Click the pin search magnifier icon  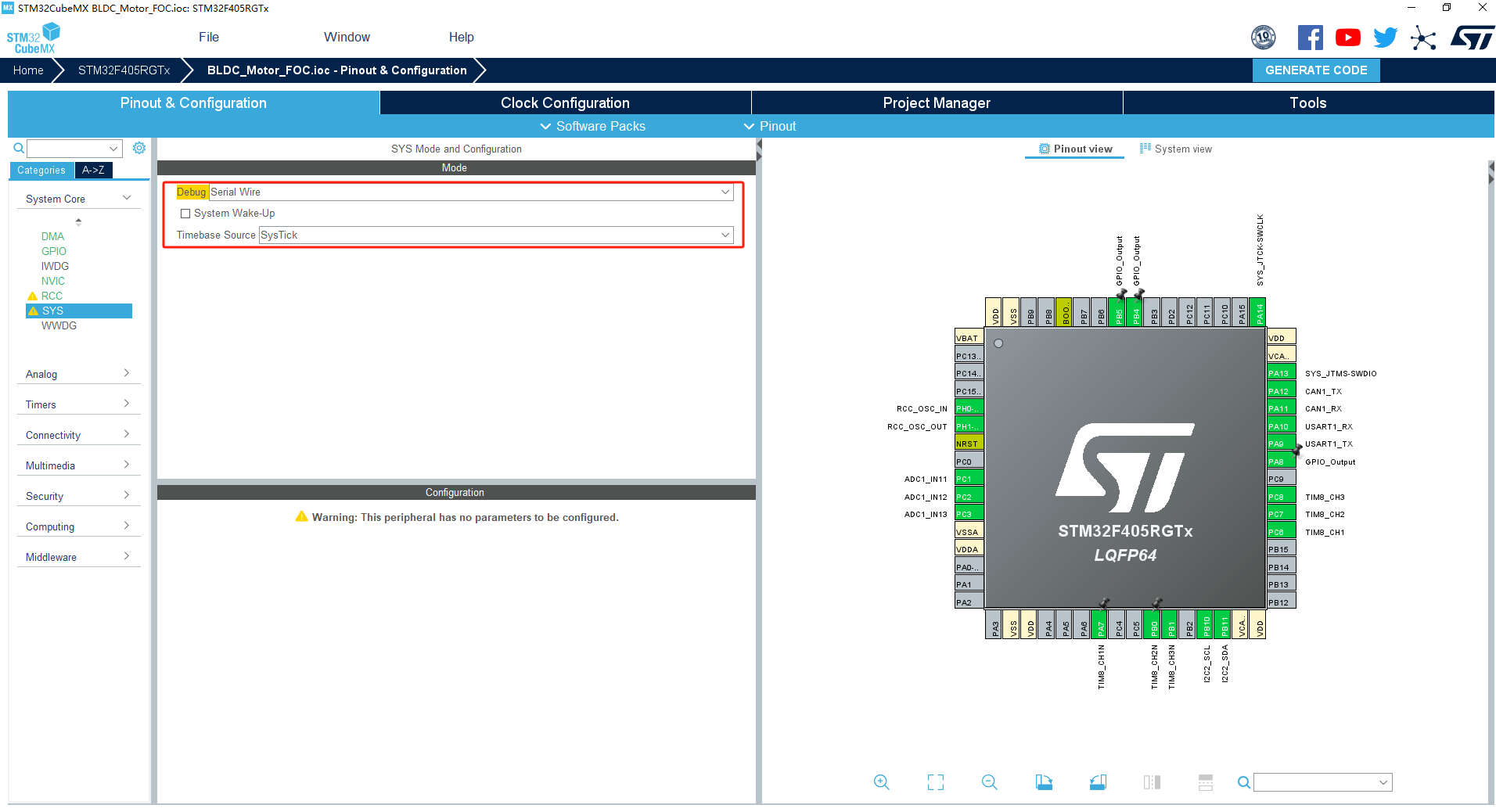(1243, 782)
